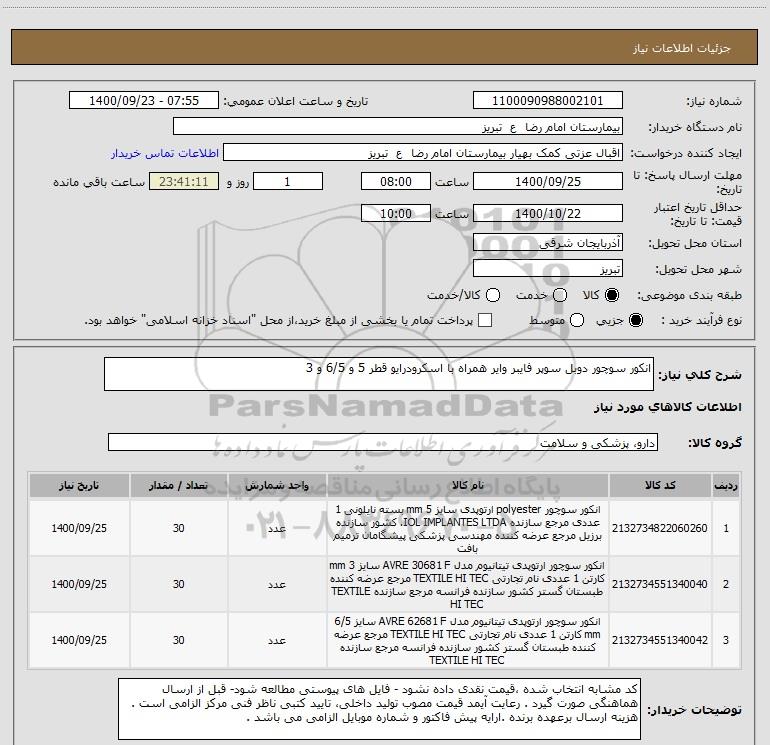Screen dimensions: 770x745
Task: Select the کالا radio button
Action: click(x=612, y=295)
